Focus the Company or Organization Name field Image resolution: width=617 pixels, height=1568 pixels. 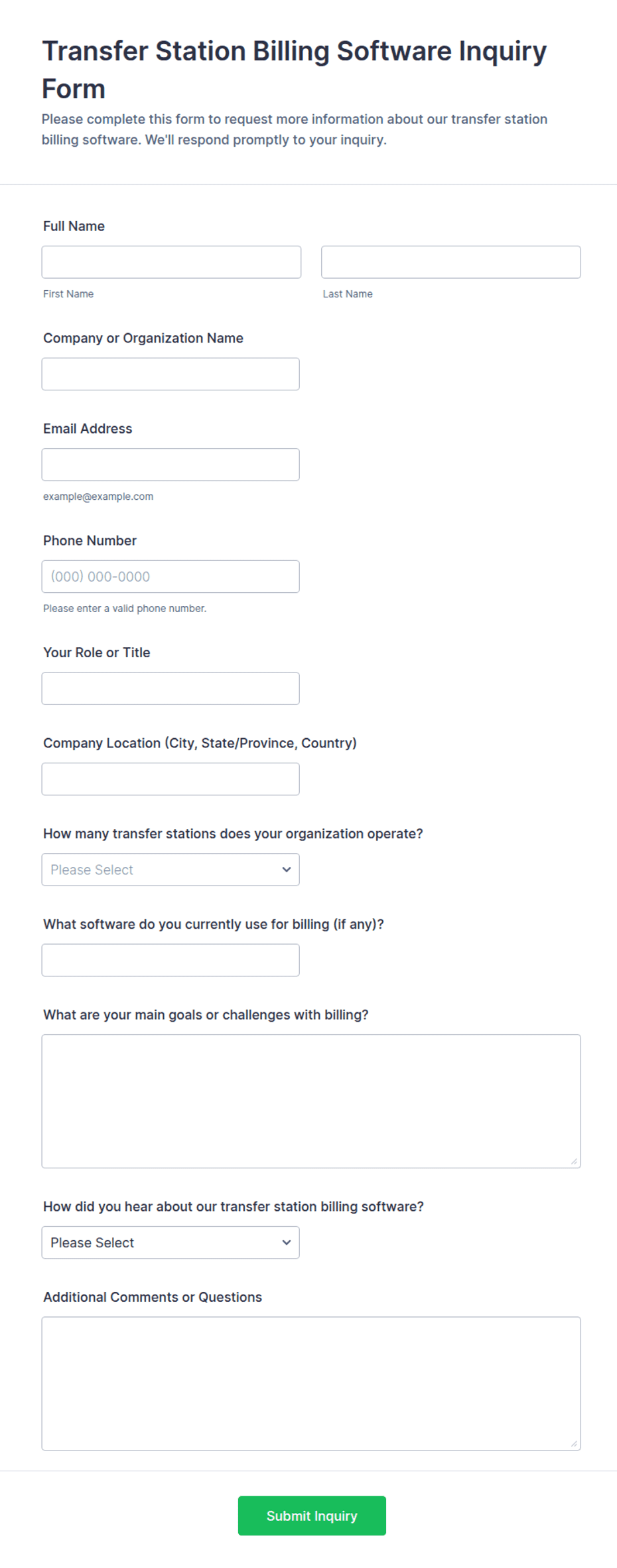(x=171, y=374)
